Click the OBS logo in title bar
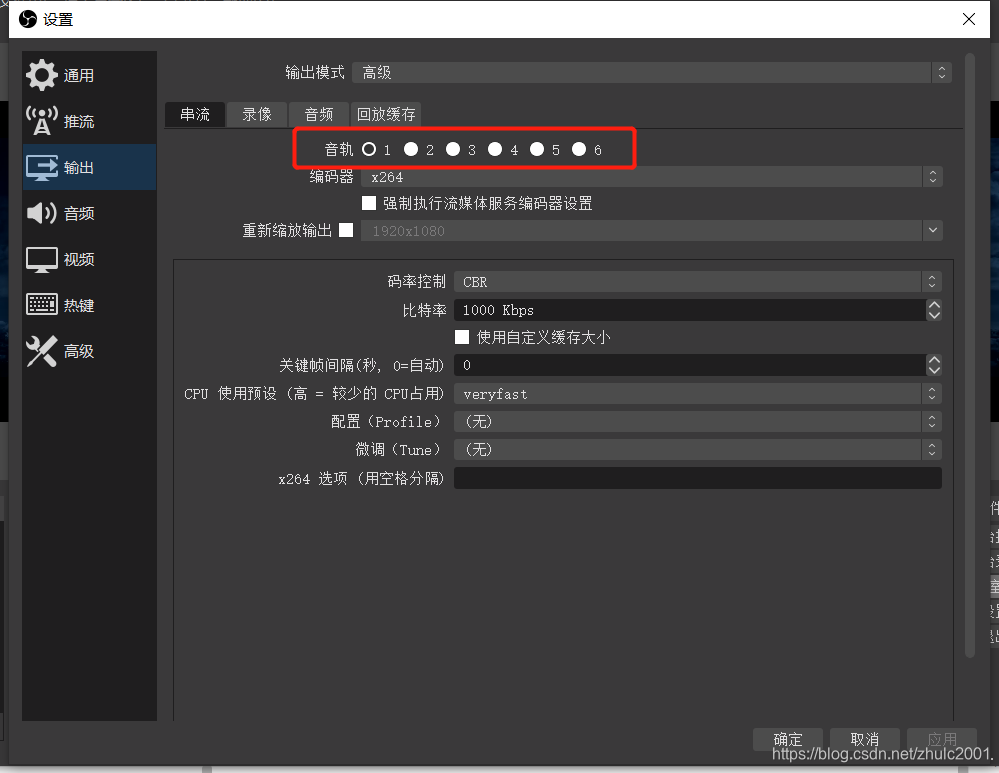 coord(27,19)
